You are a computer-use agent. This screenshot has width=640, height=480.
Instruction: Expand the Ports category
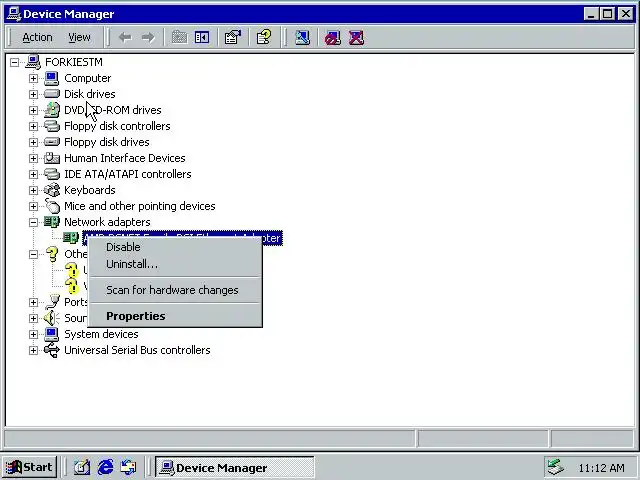click(33, 302)
